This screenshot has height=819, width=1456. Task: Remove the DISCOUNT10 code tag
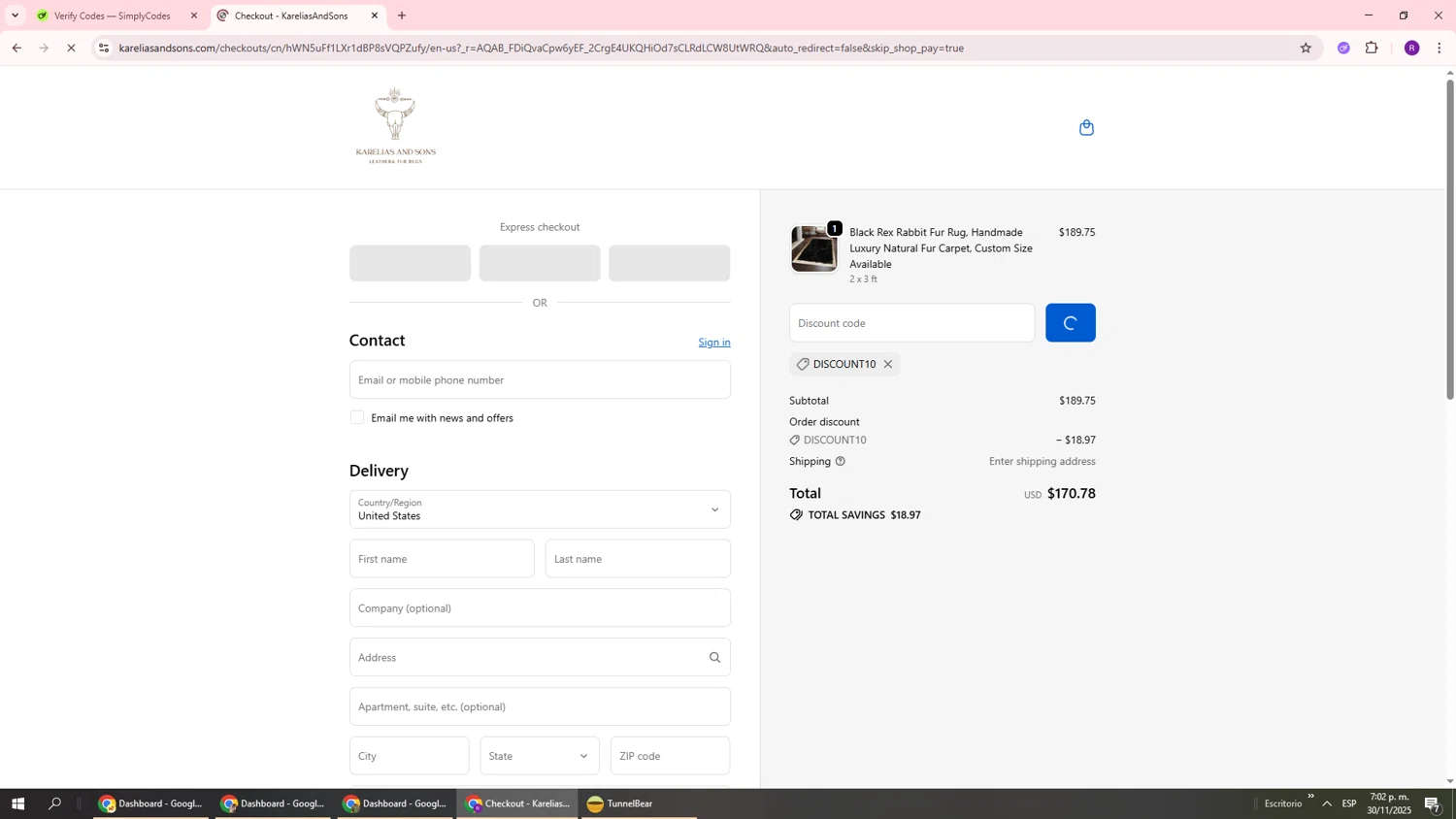coord(887,364)
